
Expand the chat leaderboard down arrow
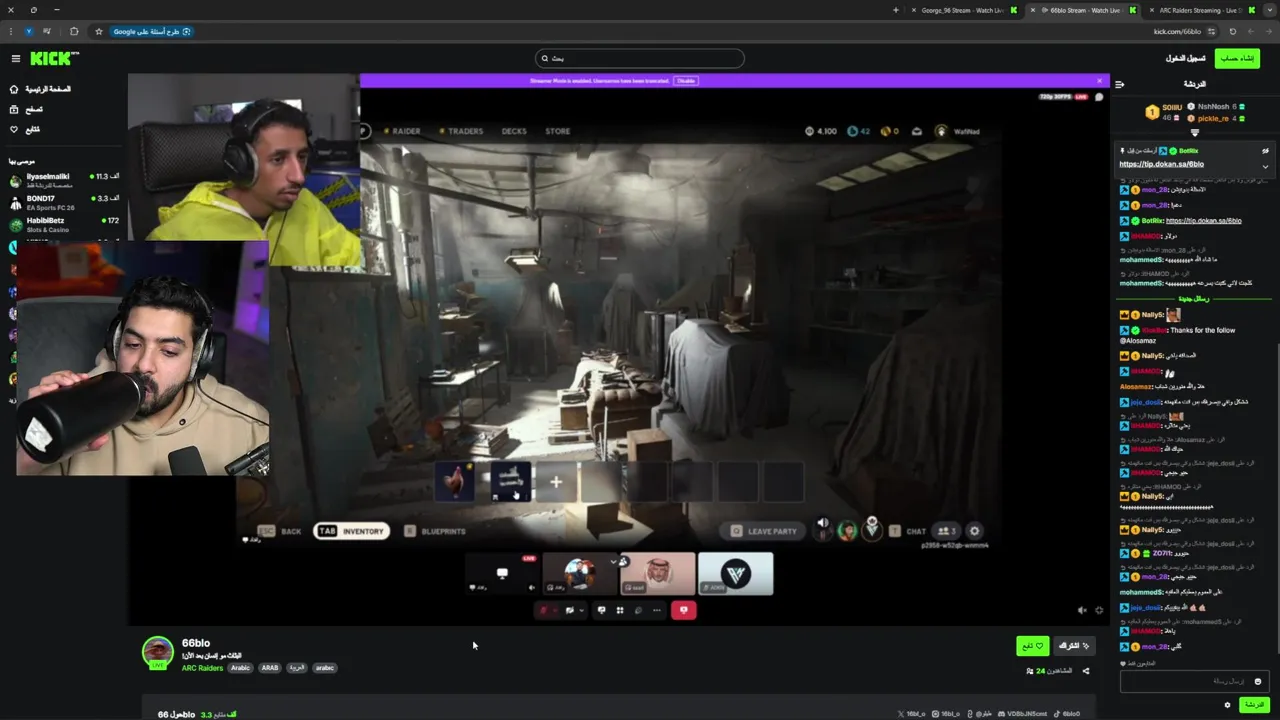click(1194, 132)
